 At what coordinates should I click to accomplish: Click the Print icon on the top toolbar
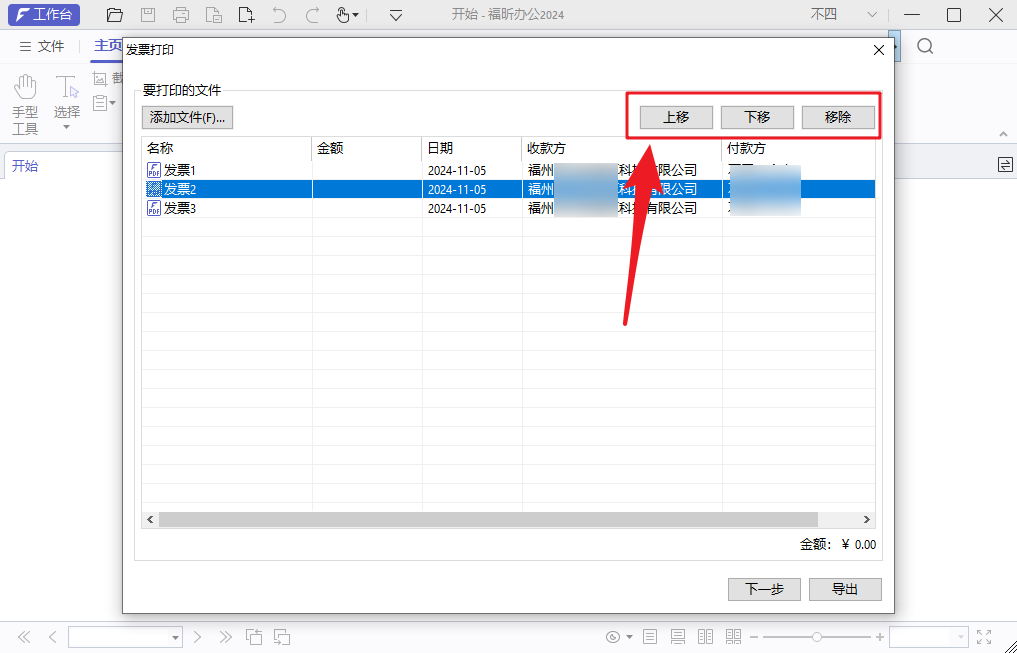[180, 16]
